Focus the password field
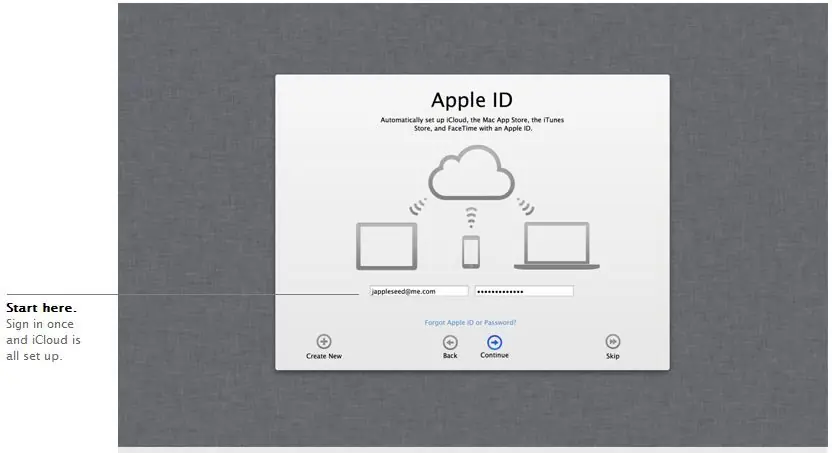832x453 pixels. (x=524, y=291)
